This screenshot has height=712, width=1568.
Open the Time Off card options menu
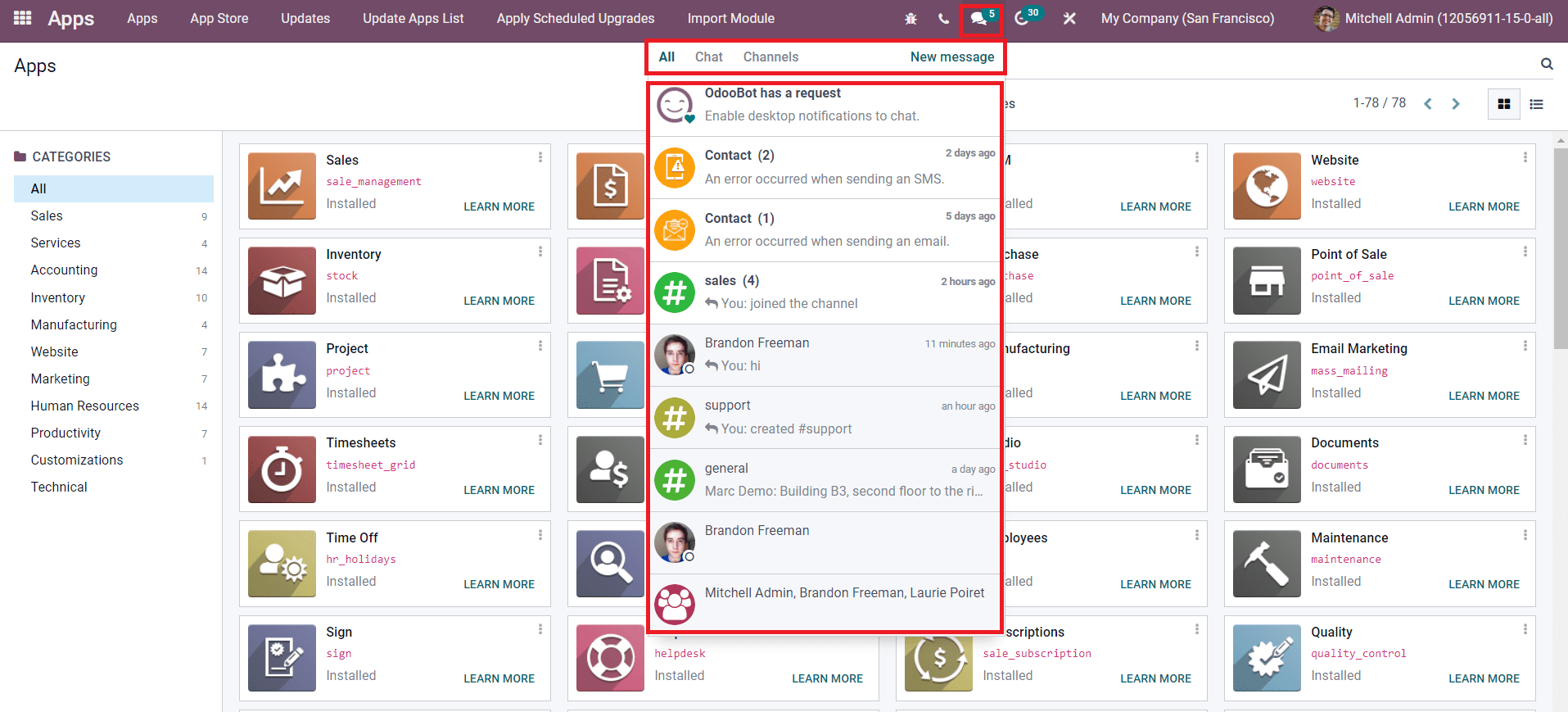pos(540,535)
